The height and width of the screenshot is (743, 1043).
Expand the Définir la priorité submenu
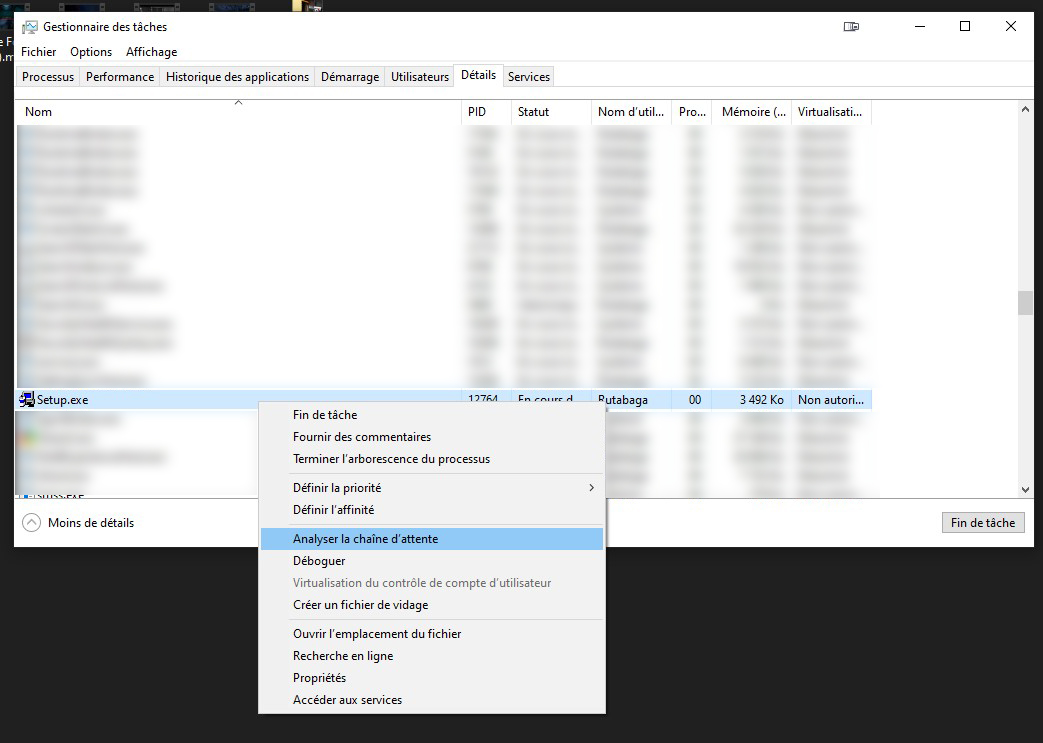click(590, 488)
